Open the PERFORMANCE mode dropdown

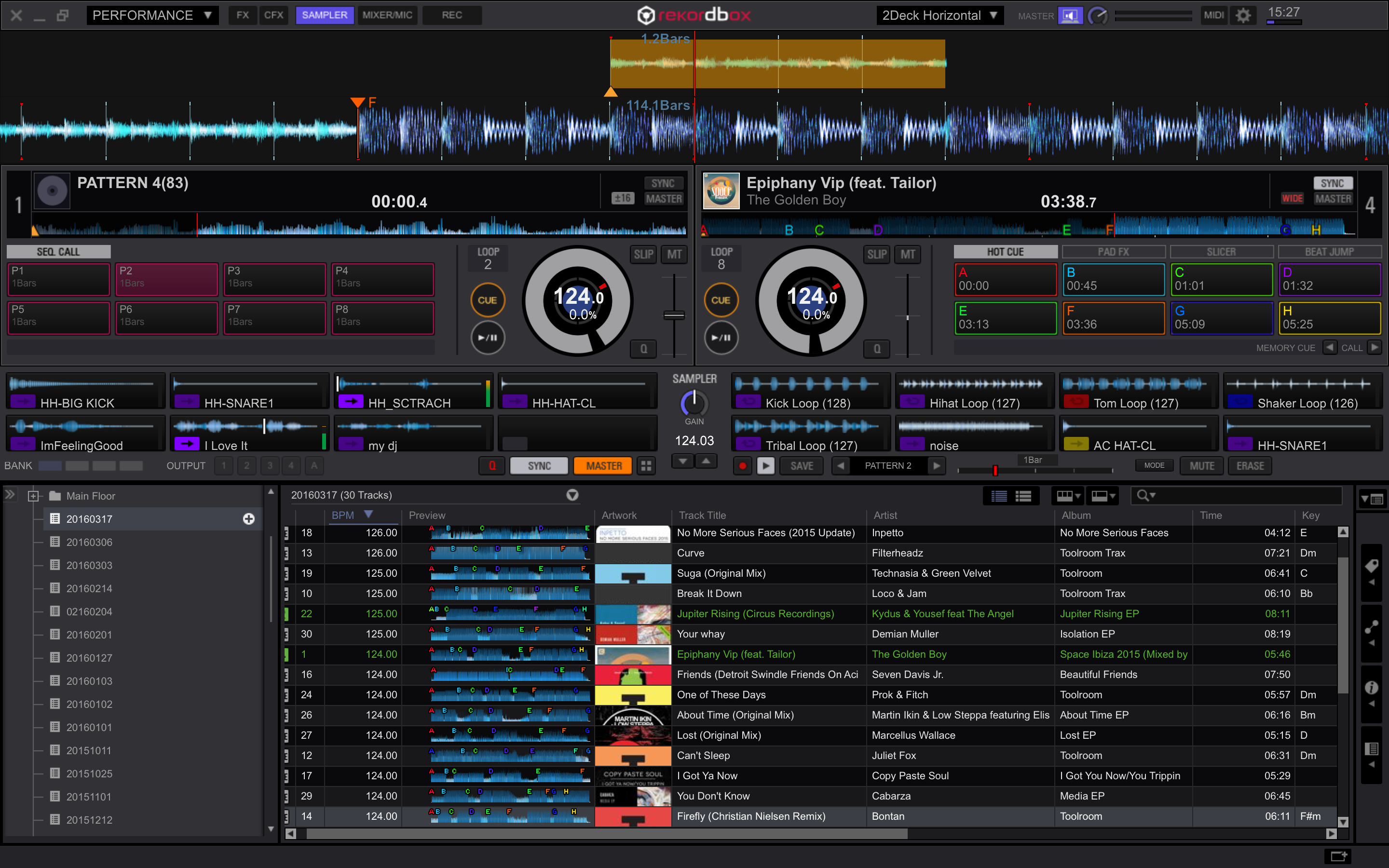click(x=152, y=15)
